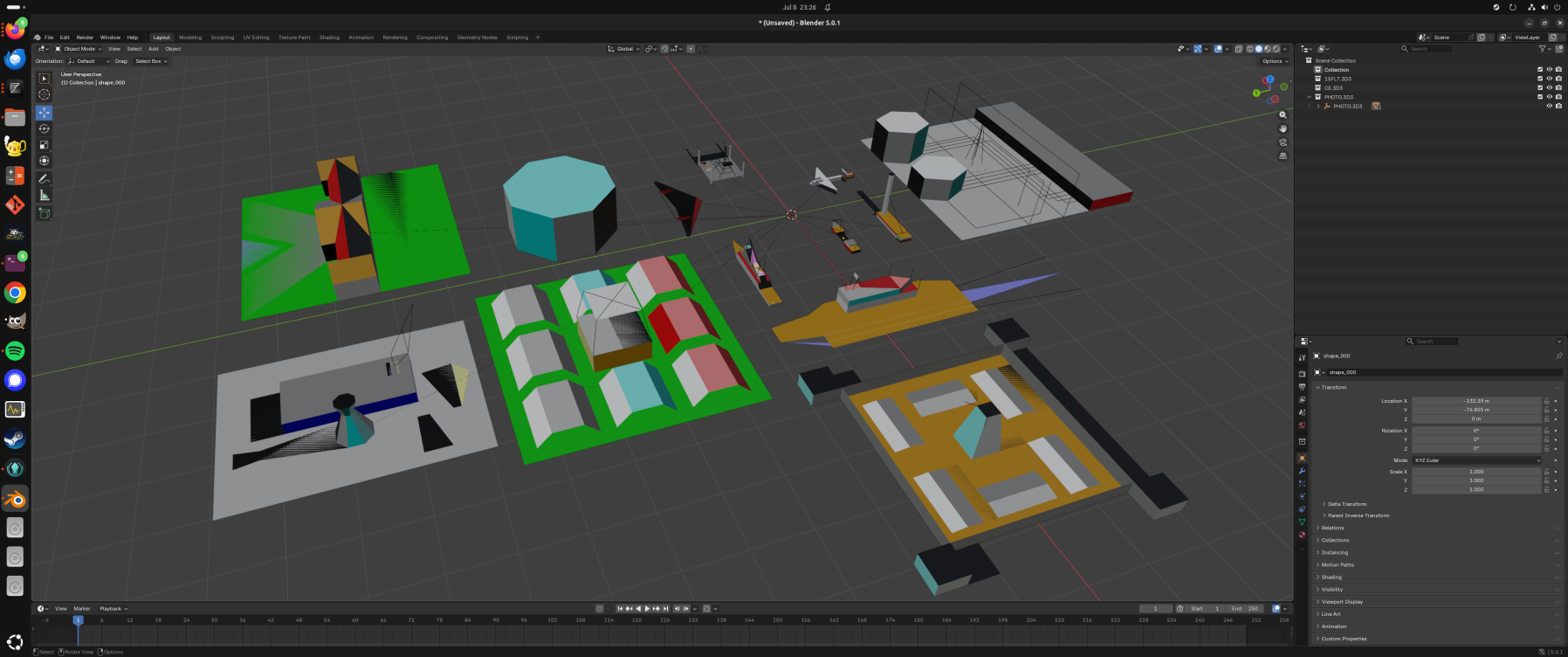This screenshot has height=657, width=1568.
Task: Click the timeline Marker menu
Action: [82, 609]
